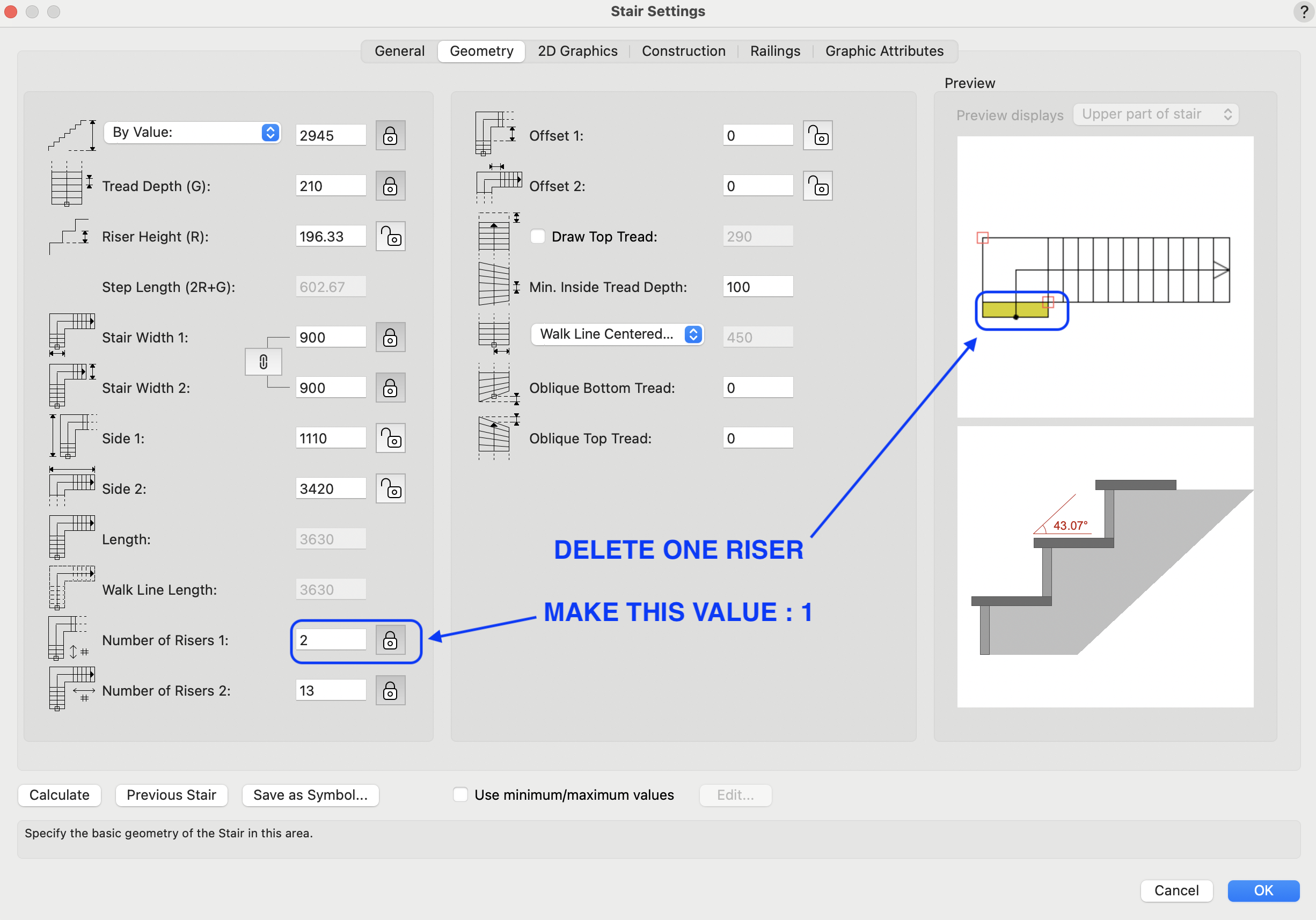The width and height of the screenshot is (1316, 920).
Task: Click the Save as Symbol button
Action: (310, 794)
